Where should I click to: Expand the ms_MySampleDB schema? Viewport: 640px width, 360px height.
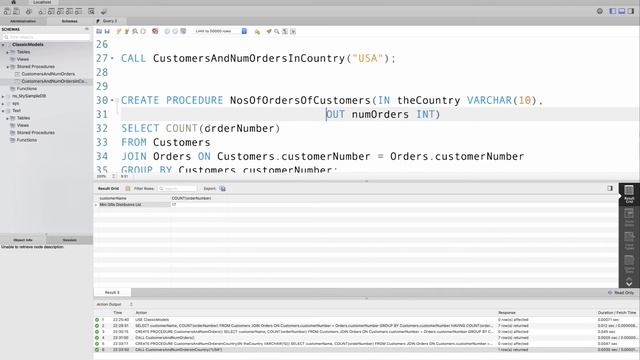[3, 96]
